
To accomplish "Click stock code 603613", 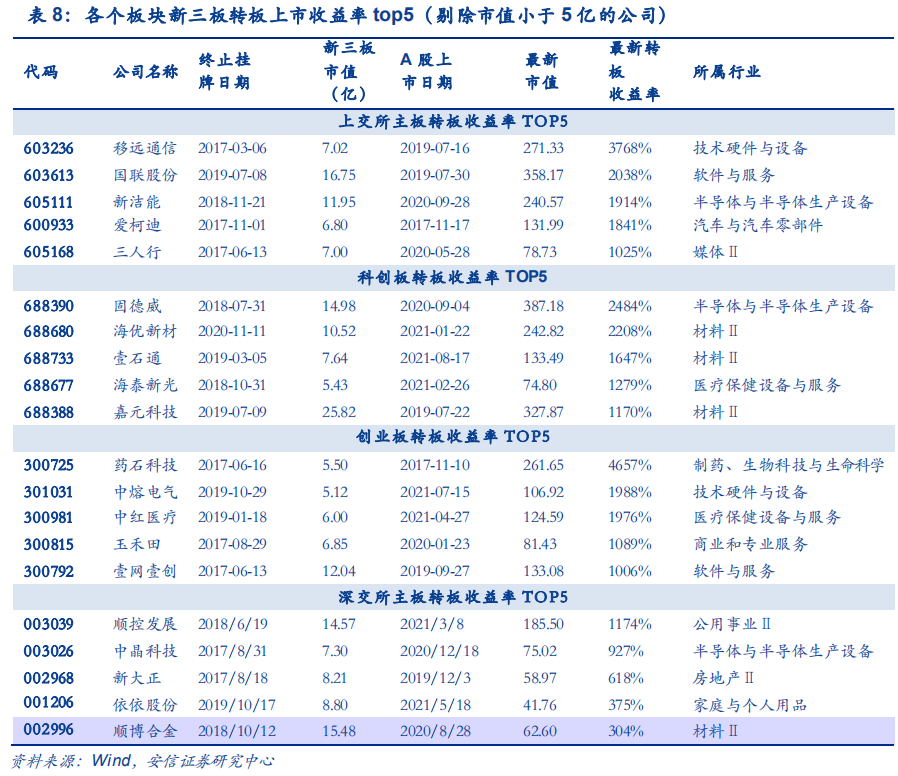I will 49,176.
